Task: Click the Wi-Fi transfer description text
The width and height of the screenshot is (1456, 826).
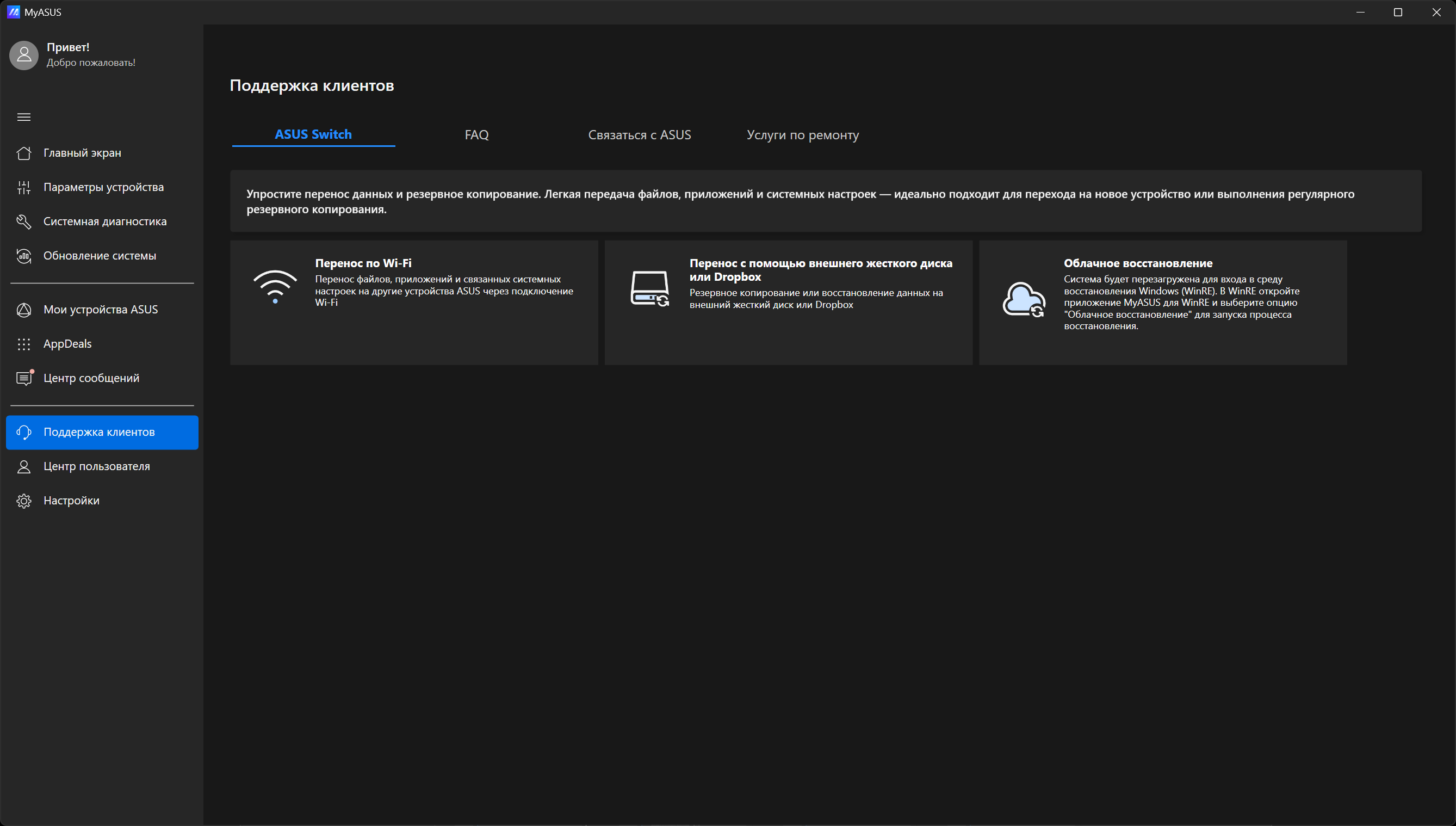Action: 444,291
